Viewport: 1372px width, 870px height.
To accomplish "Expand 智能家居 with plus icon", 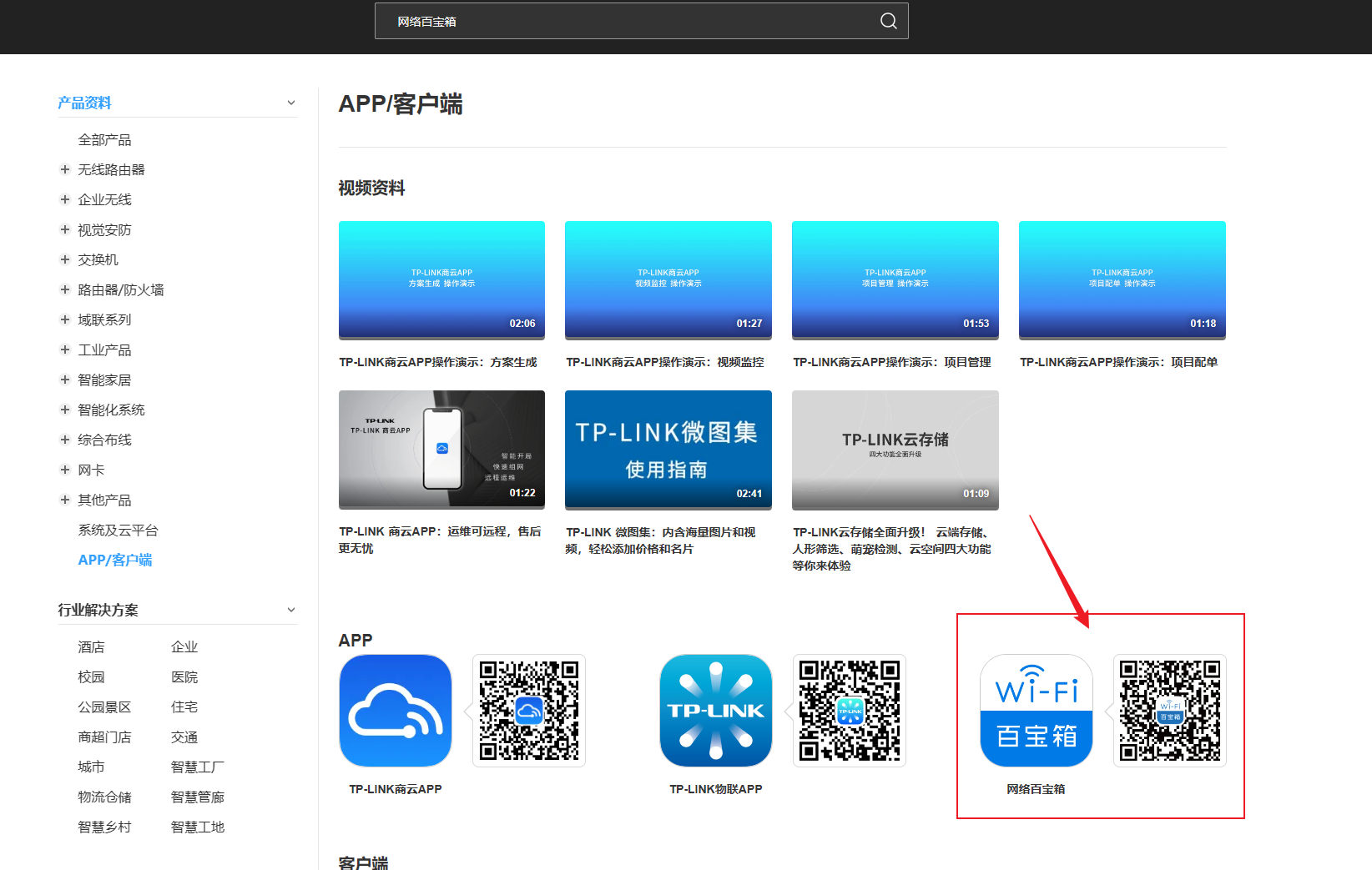I will [x=65, y=380].
